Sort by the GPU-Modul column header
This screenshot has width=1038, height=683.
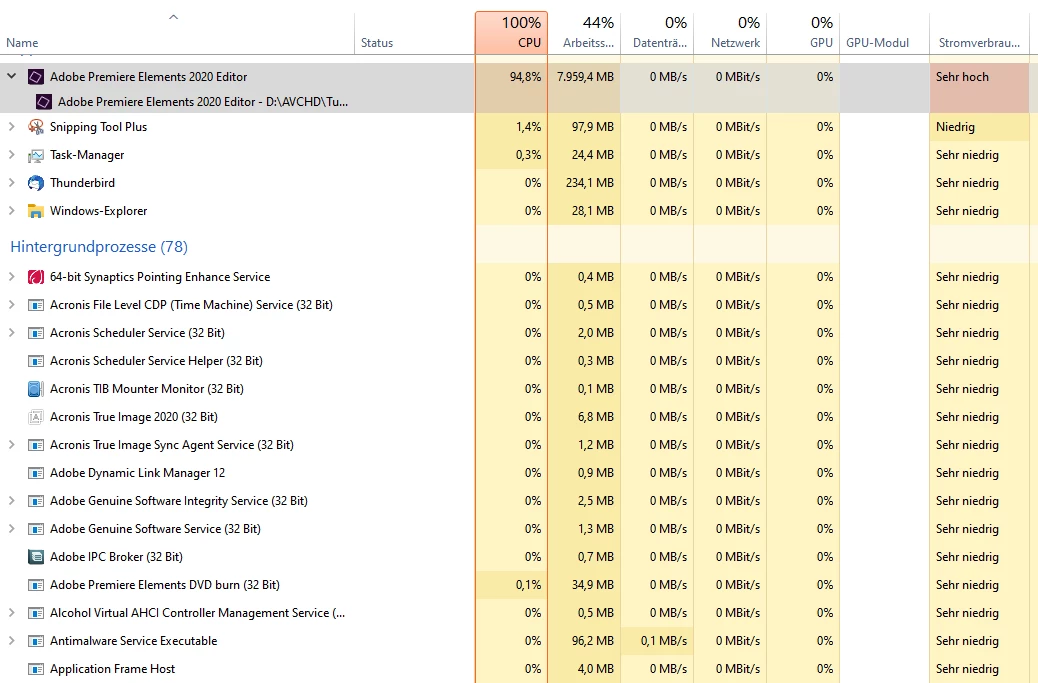coord(884,32)
